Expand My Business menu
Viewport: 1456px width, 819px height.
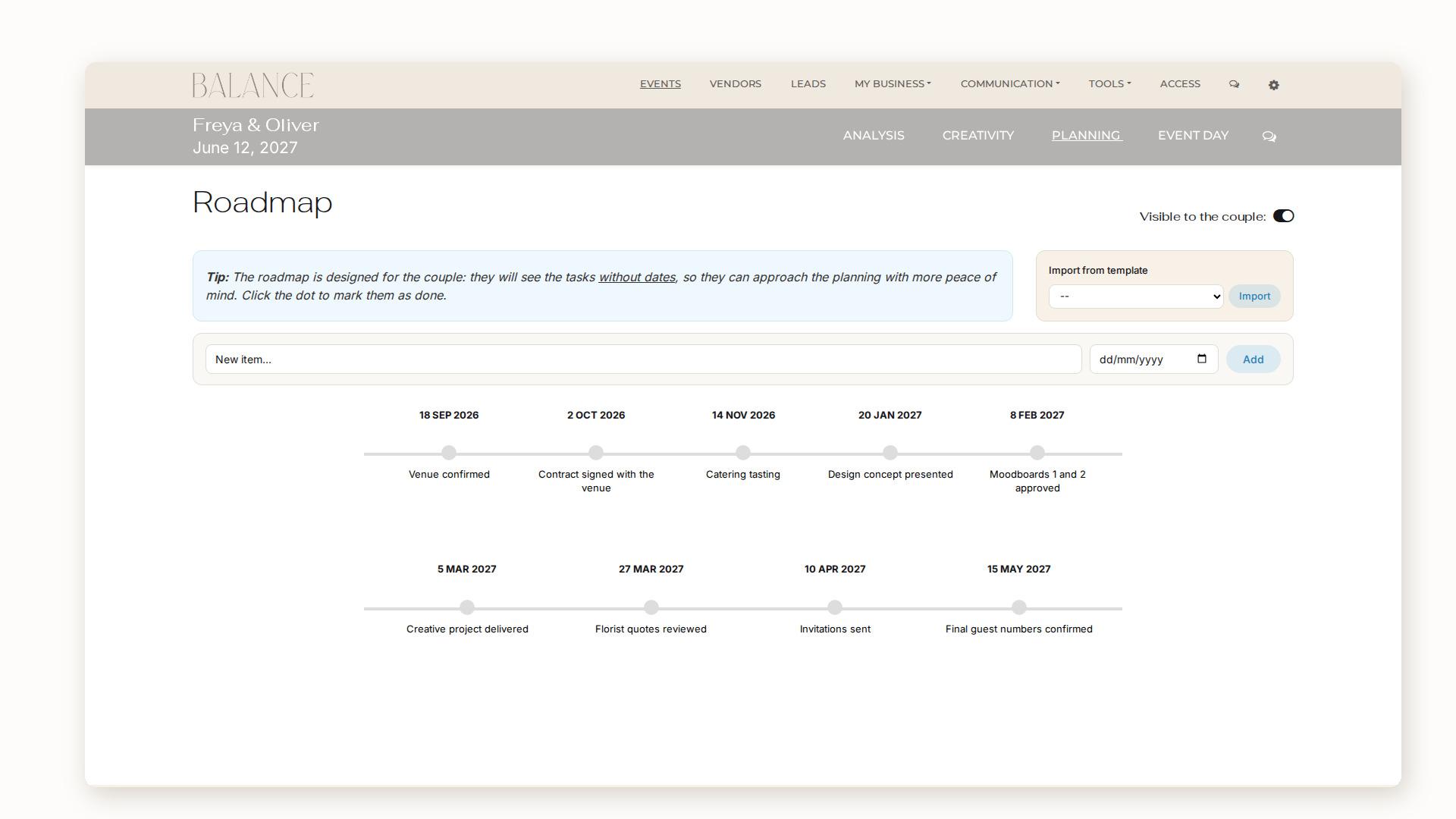click(x=893, y=83)
